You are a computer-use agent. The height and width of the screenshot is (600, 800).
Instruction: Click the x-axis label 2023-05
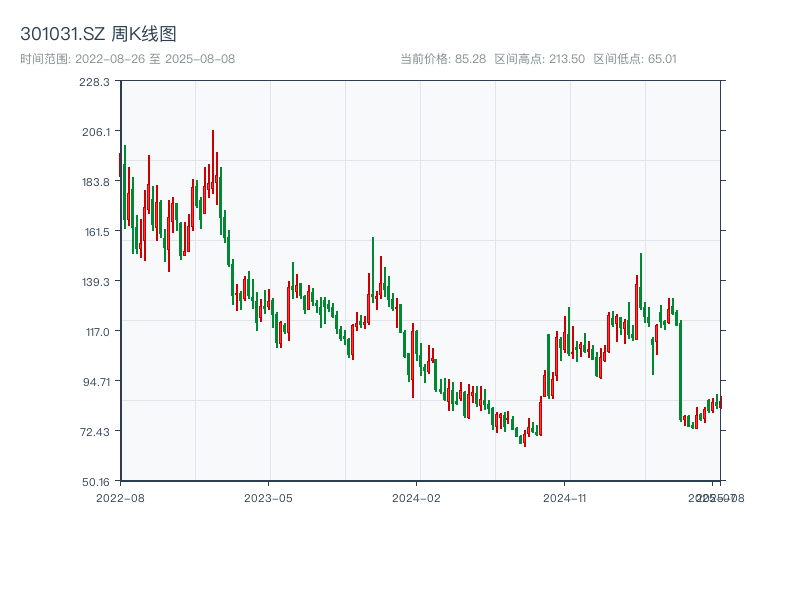(268, 498)
